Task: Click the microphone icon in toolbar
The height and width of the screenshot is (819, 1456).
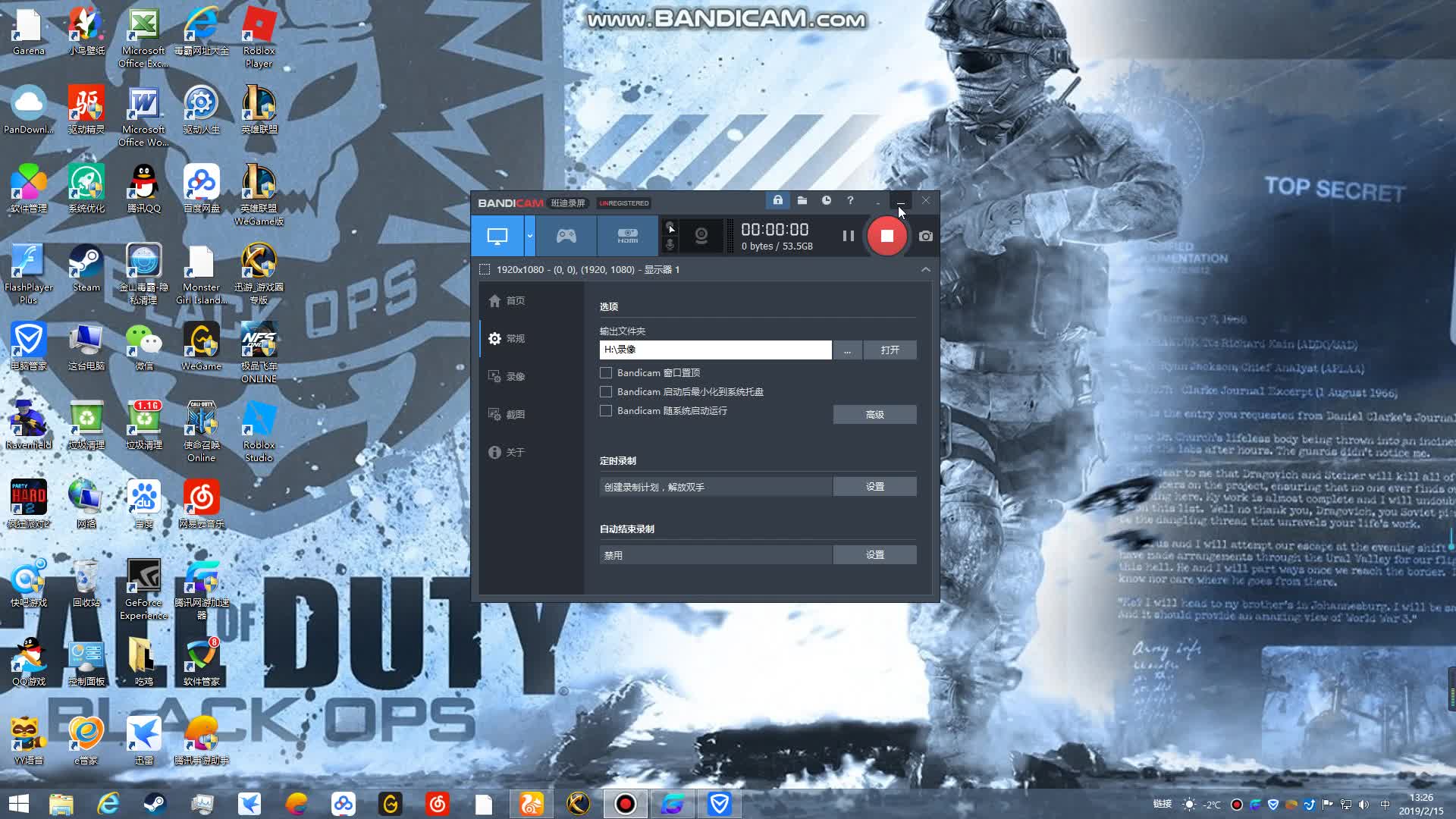Action: (670, 244)
